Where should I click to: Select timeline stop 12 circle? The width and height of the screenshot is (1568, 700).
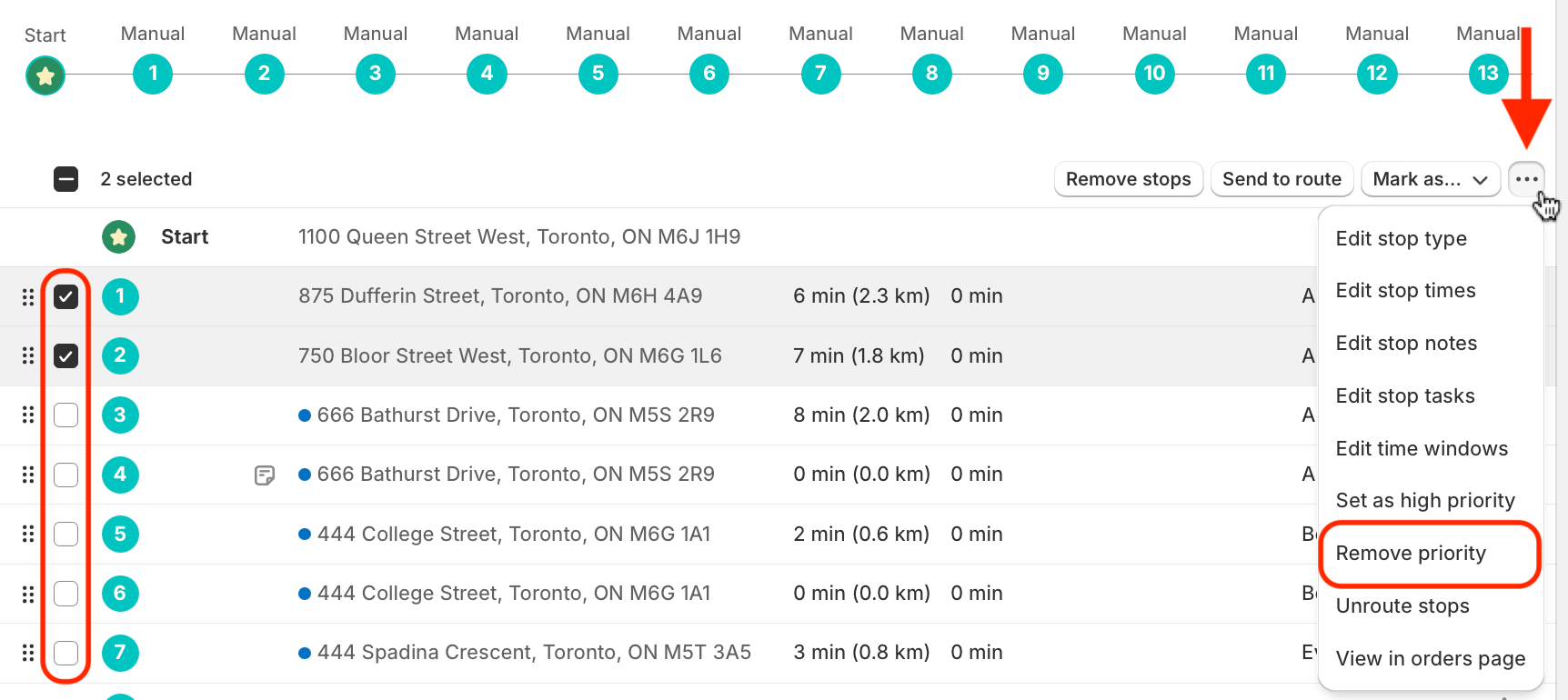tap(1377, 74)
